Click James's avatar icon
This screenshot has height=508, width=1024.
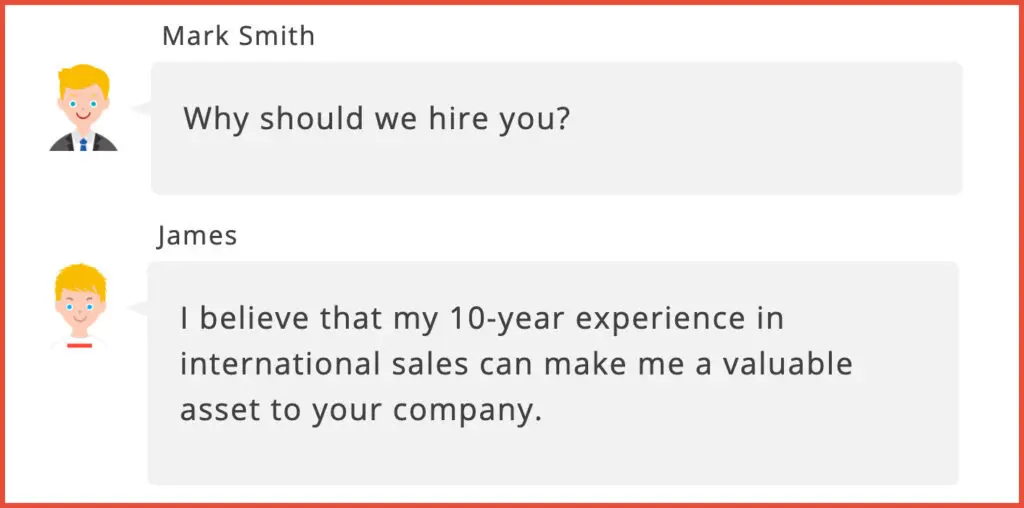coord(80,306)
